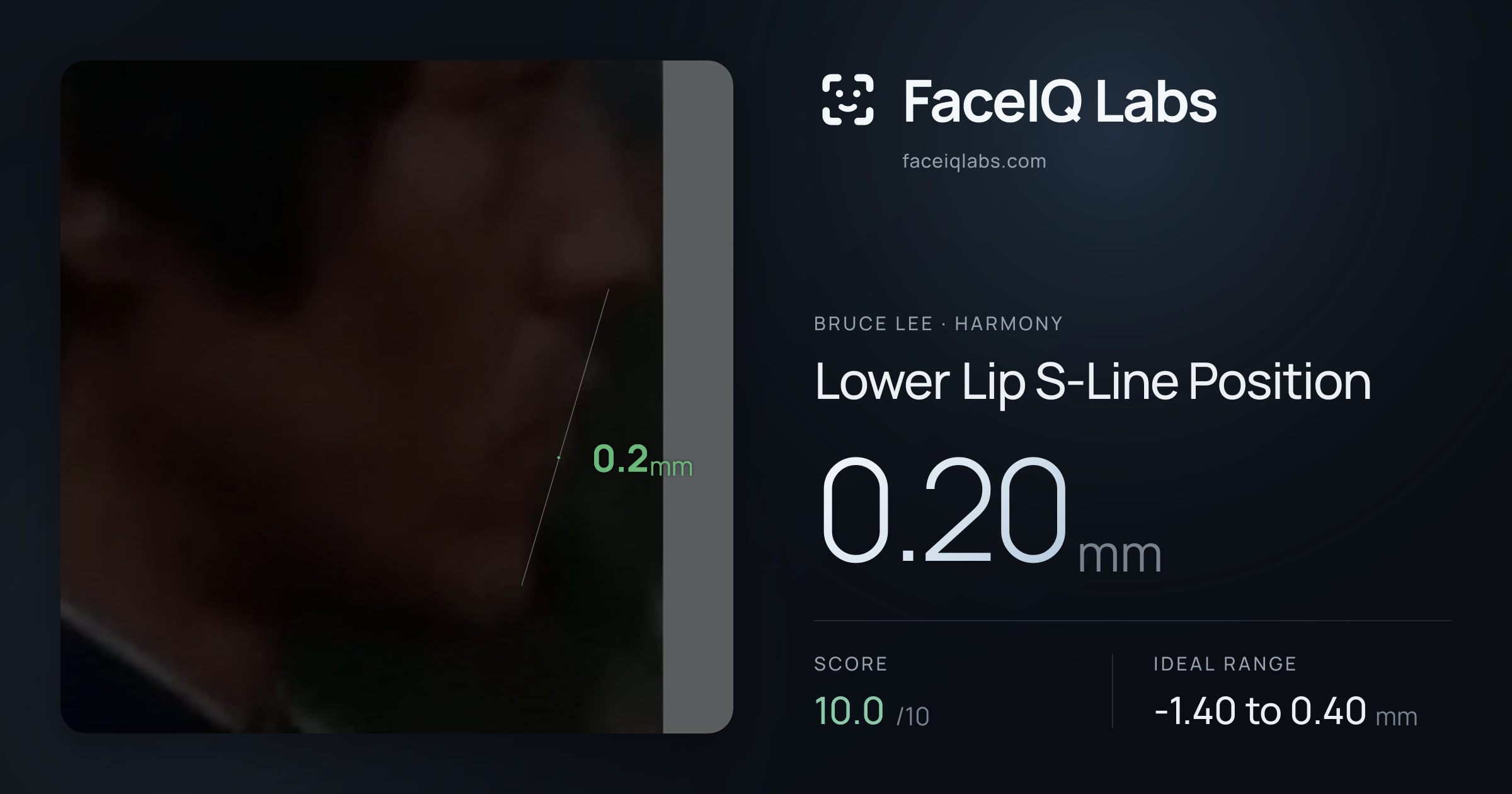This screenshot has height=794, width=1512.
Task: Click the dark profile face photo
Action: click(x=362, y=396)
